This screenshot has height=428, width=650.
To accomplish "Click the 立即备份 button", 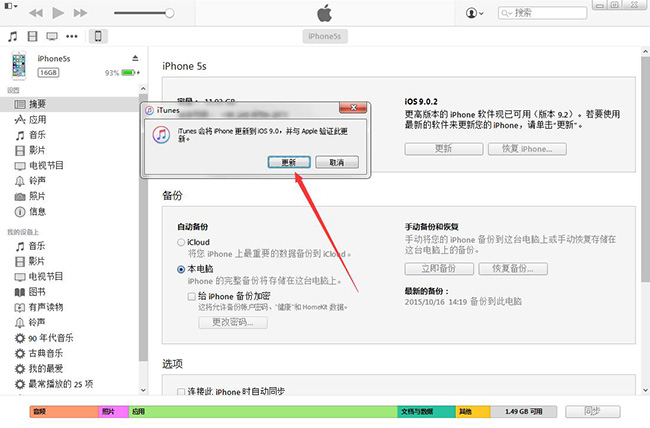I will pyautogui.click(x=439, y=269).
